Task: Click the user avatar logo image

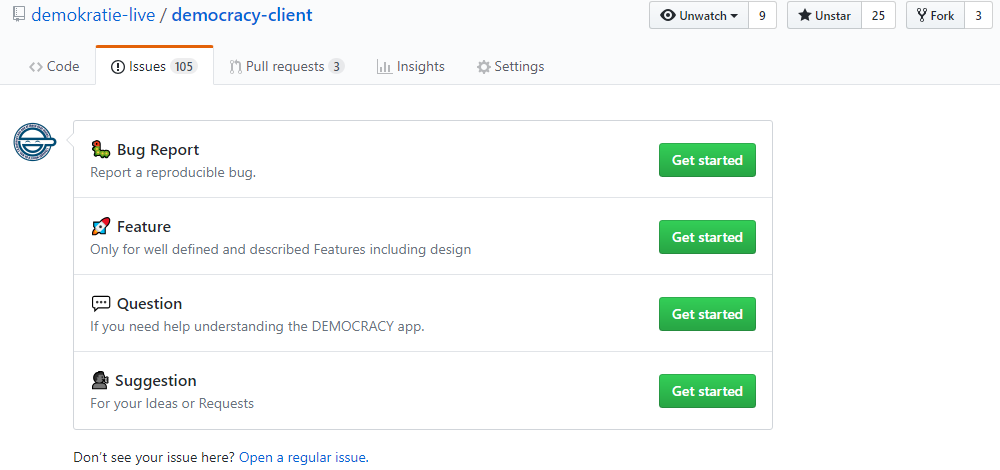Action: [x=34, y=142]
